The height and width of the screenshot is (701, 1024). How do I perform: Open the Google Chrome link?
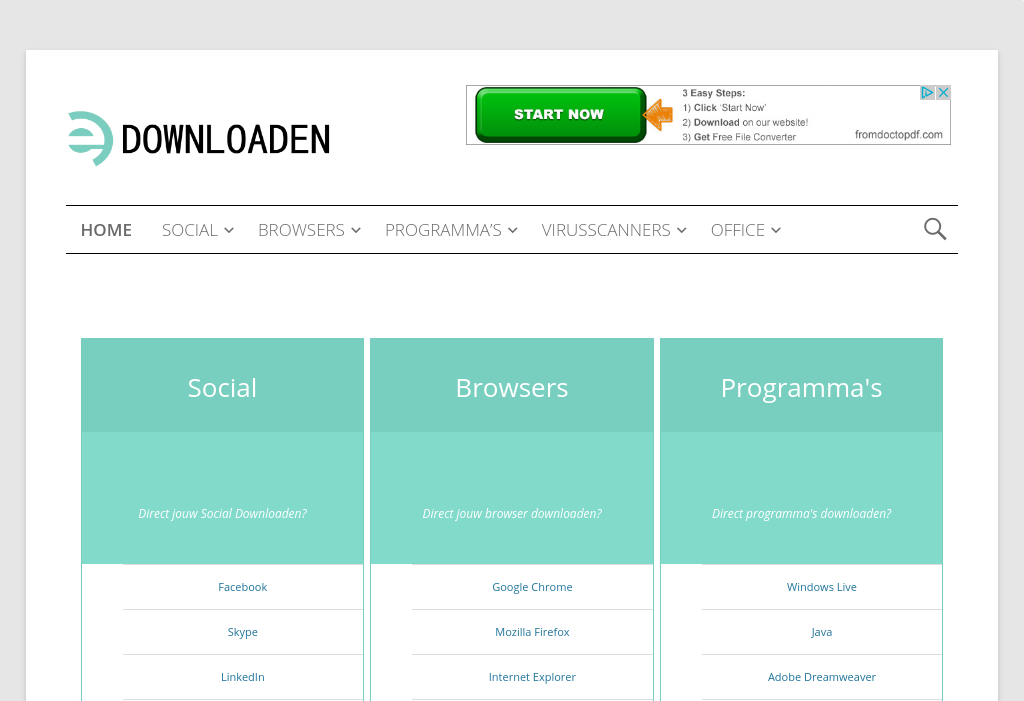point(532,587)
